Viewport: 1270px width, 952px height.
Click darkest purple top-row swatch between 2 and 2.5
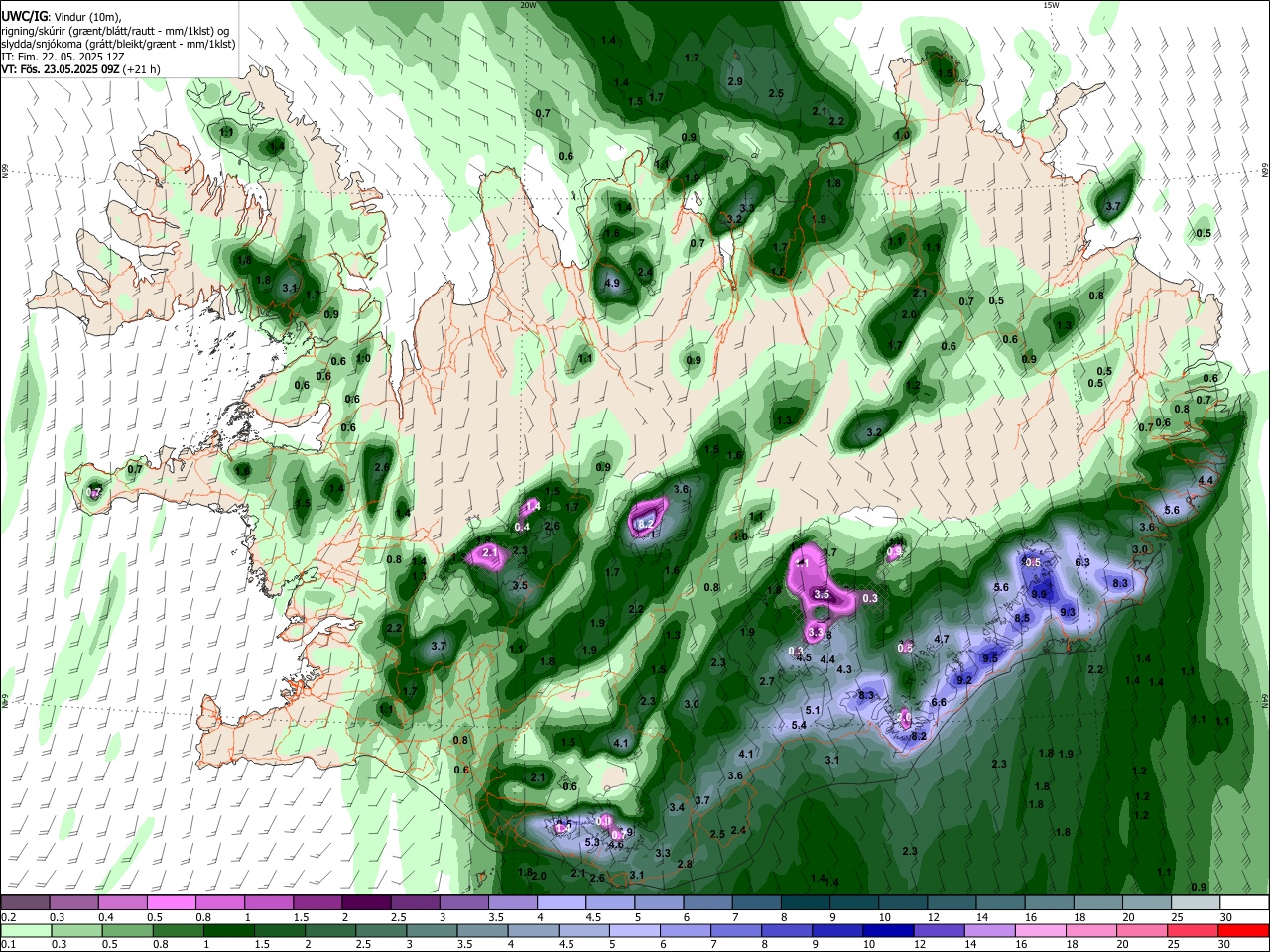point(365,903)
